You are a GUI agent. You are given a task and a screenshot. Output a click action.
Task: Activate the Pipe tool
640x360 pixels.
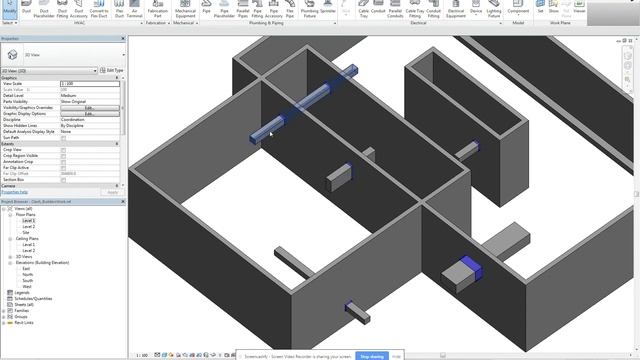(x=207, y=8)
